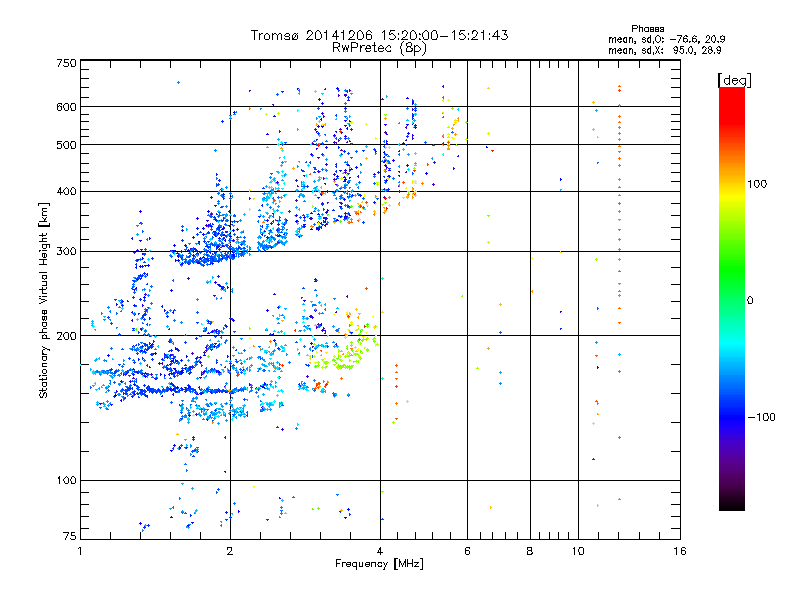Click the plot title 'Tromsø 20141206 15:20:00-15:21:43'
Screen dimensions: 800x600
pos(379,35)
